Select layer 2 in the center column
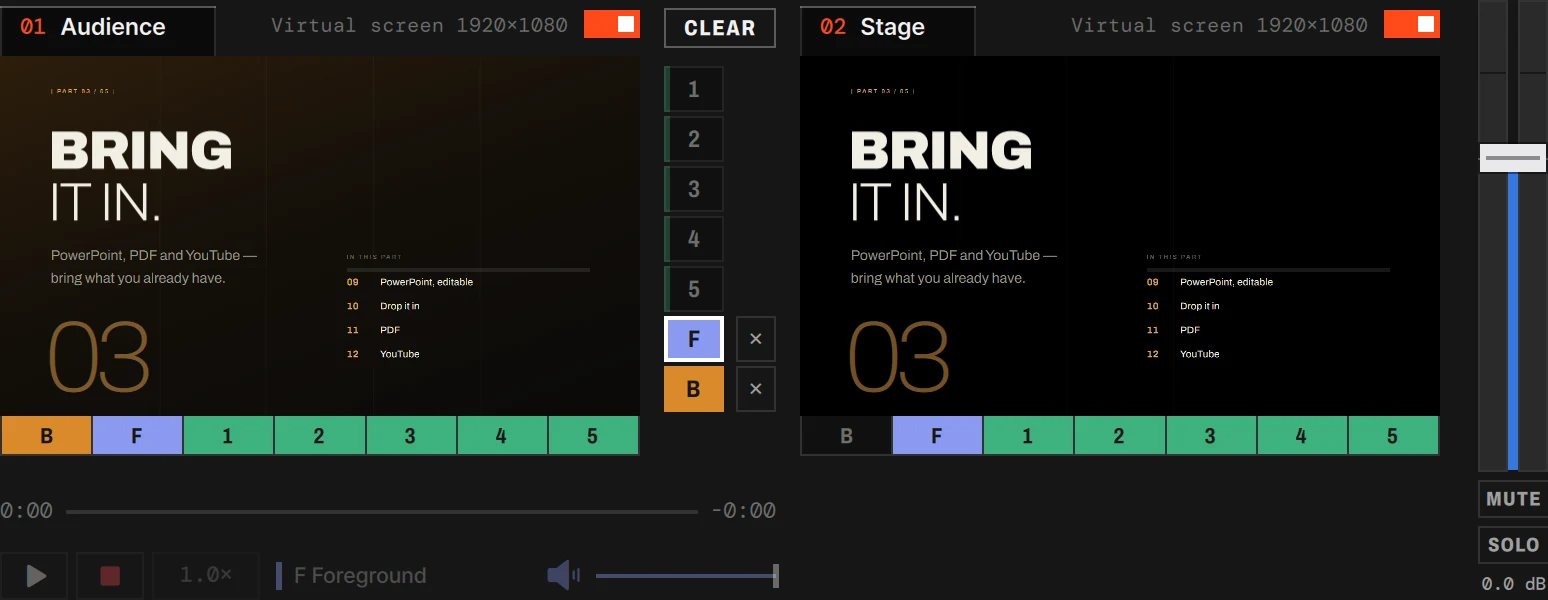 (x=694, y=139)
